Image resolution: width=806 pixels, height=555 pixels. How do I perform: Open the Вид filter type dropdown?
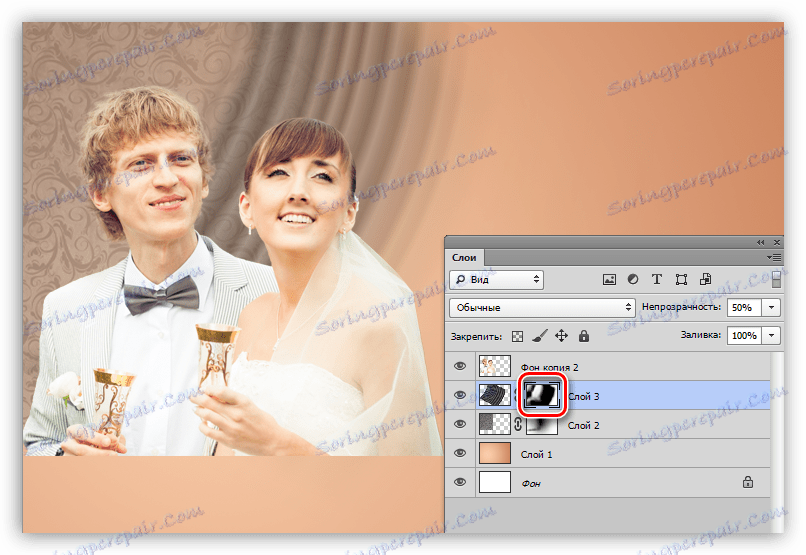[x=496, y=280]
